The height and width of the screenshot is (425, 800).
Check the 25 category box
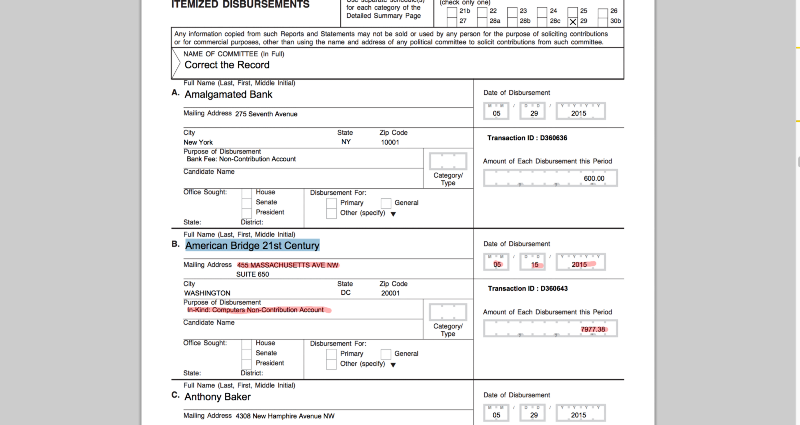coord(572,12)
